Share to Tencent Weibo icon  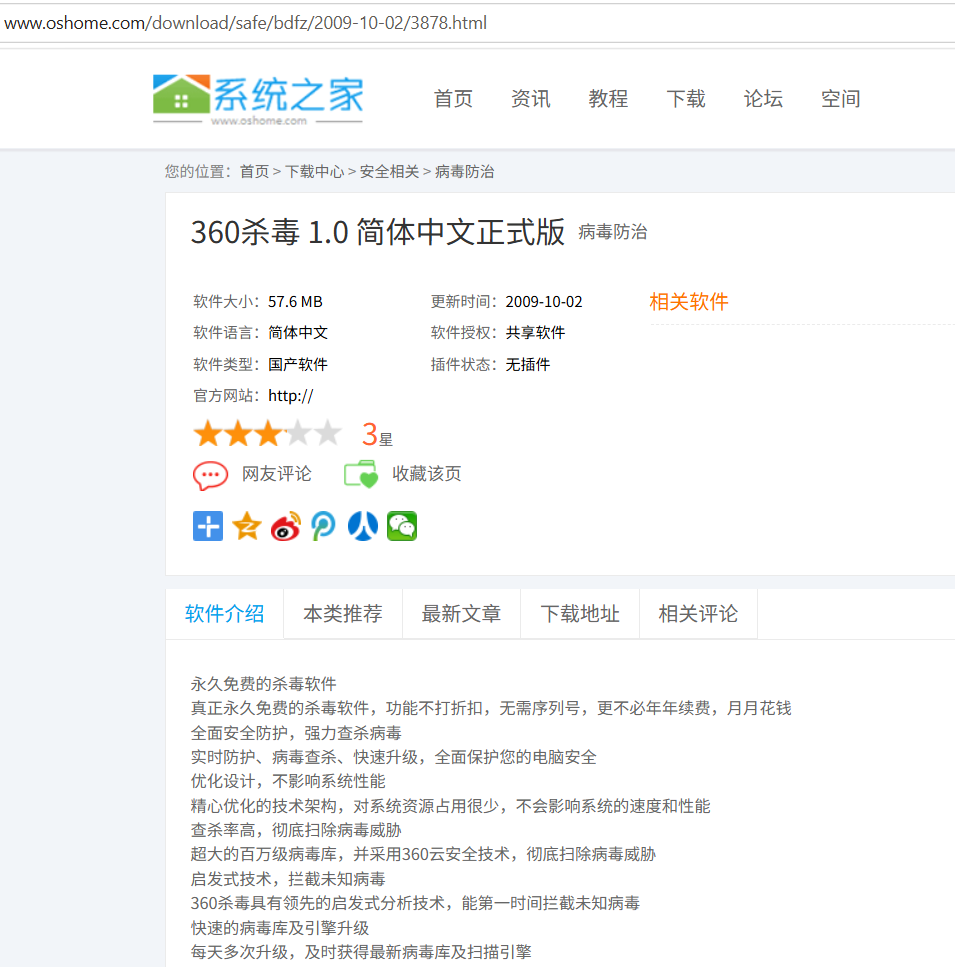[324, 526]
